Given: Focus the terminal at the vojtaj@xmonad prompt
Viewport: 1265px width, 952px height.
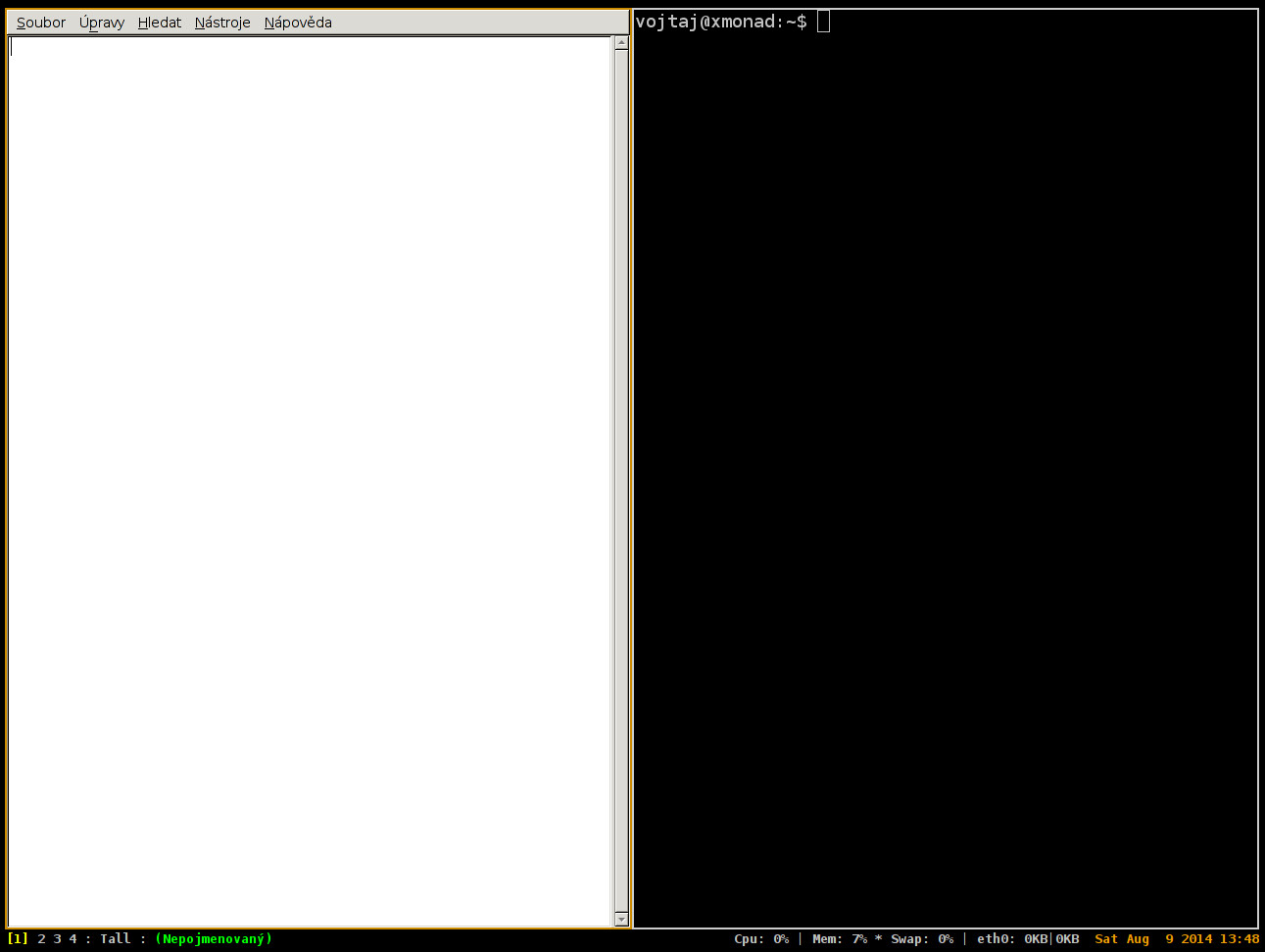Looking at the screenshot, I should (946, 470).
